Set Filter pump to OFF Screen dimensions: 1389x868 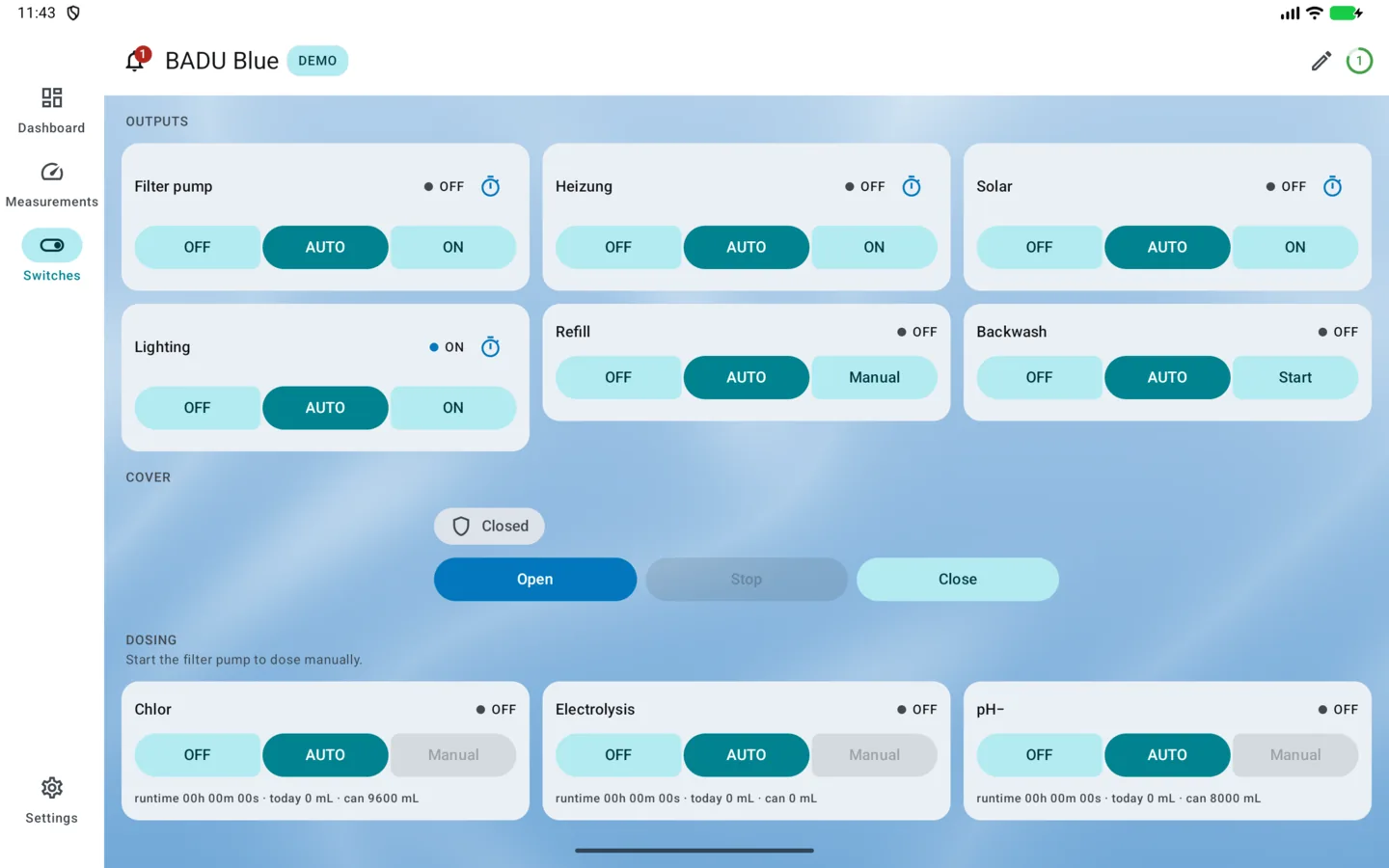click(x=197, y=247)
